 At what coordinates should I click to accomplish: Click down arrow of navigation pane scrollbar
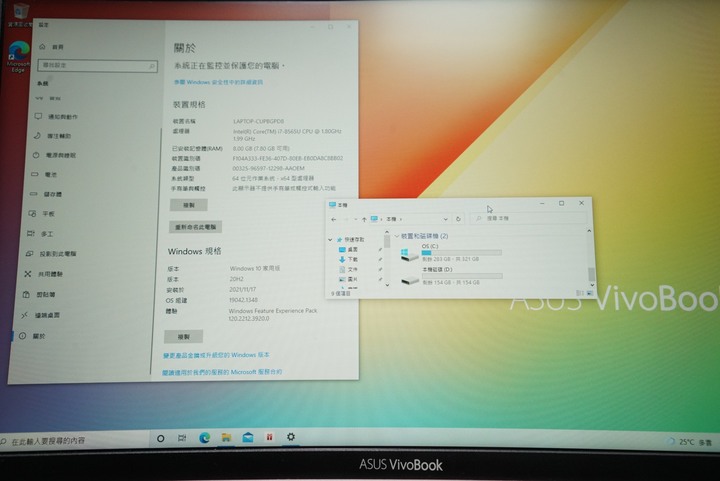tap(387, 285)
